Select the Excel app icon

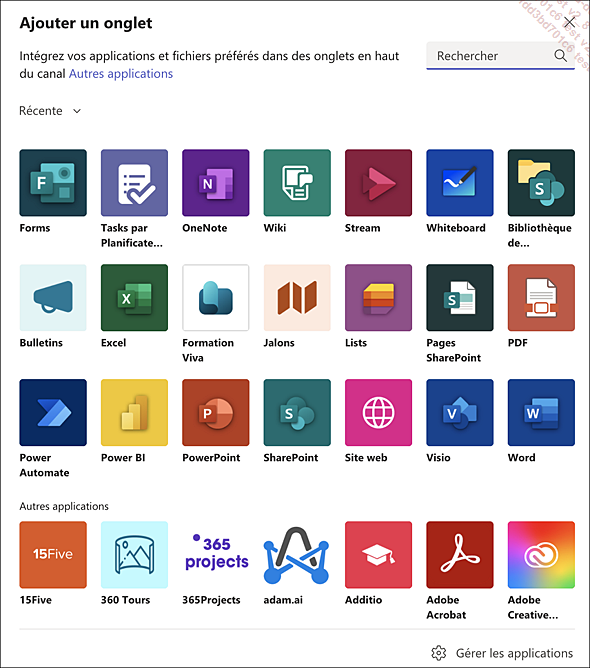tap(134, 298)
